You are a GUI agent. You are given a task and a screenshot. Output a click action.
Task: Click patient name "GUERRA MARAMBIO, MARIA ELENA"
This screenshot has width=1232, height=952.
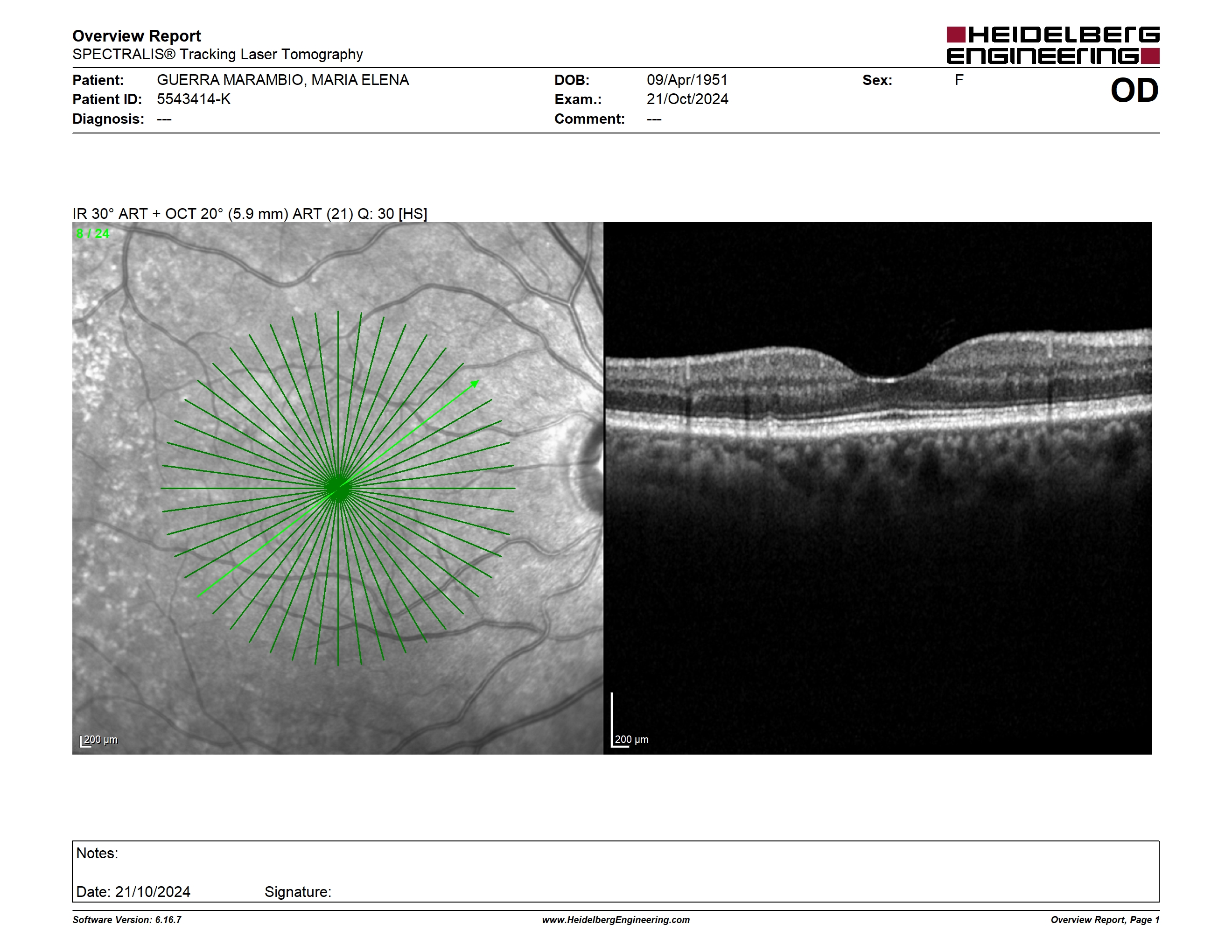(x=283, y=80)
